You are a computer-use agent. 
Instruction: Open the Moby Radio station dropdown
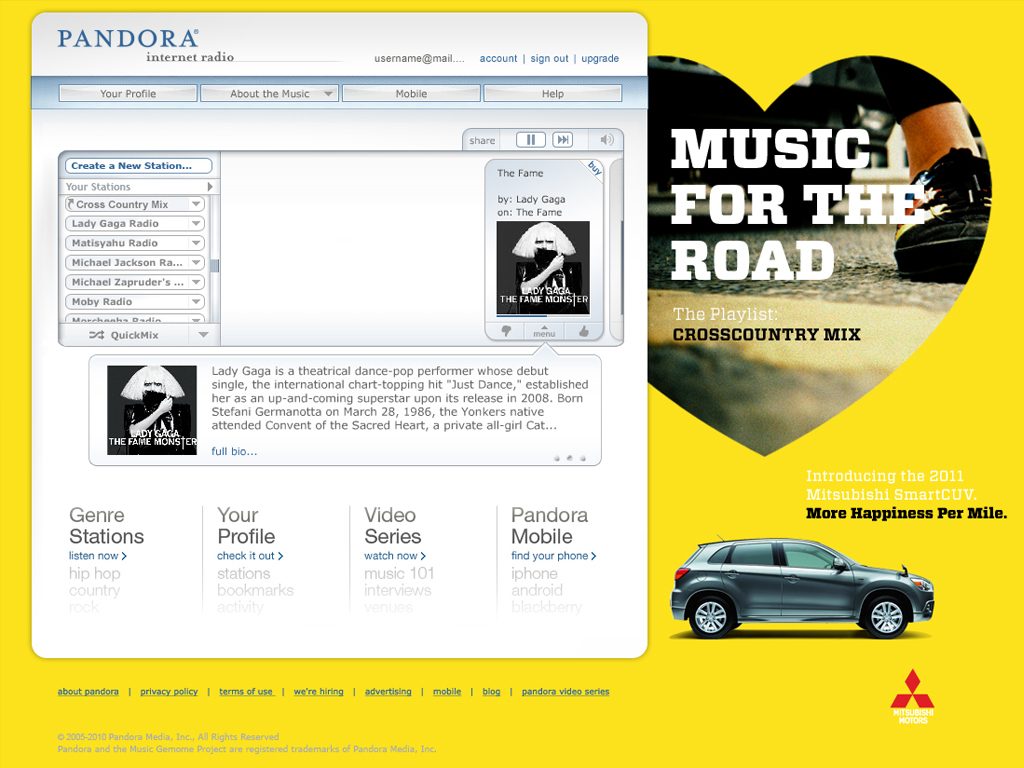[x=196, y=302]
